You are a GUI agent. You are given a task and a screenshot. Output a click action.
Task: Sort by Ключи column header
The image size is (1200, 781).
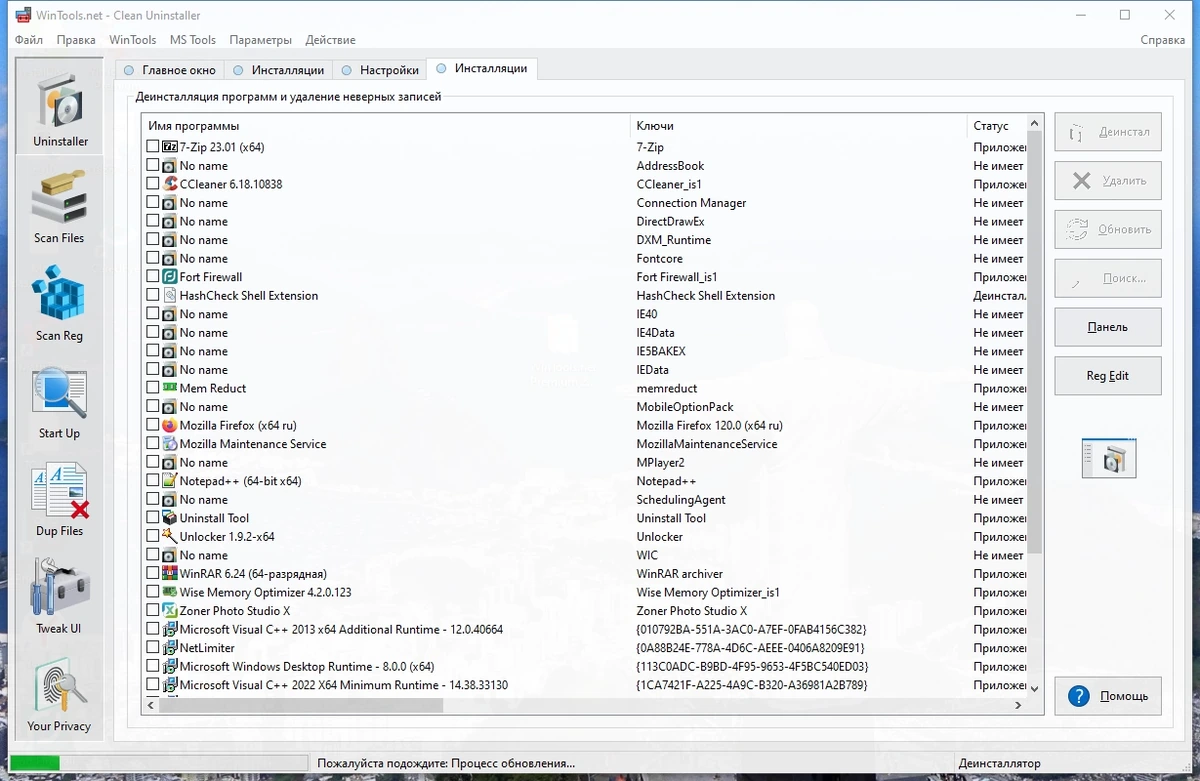(x=799, y=126)
